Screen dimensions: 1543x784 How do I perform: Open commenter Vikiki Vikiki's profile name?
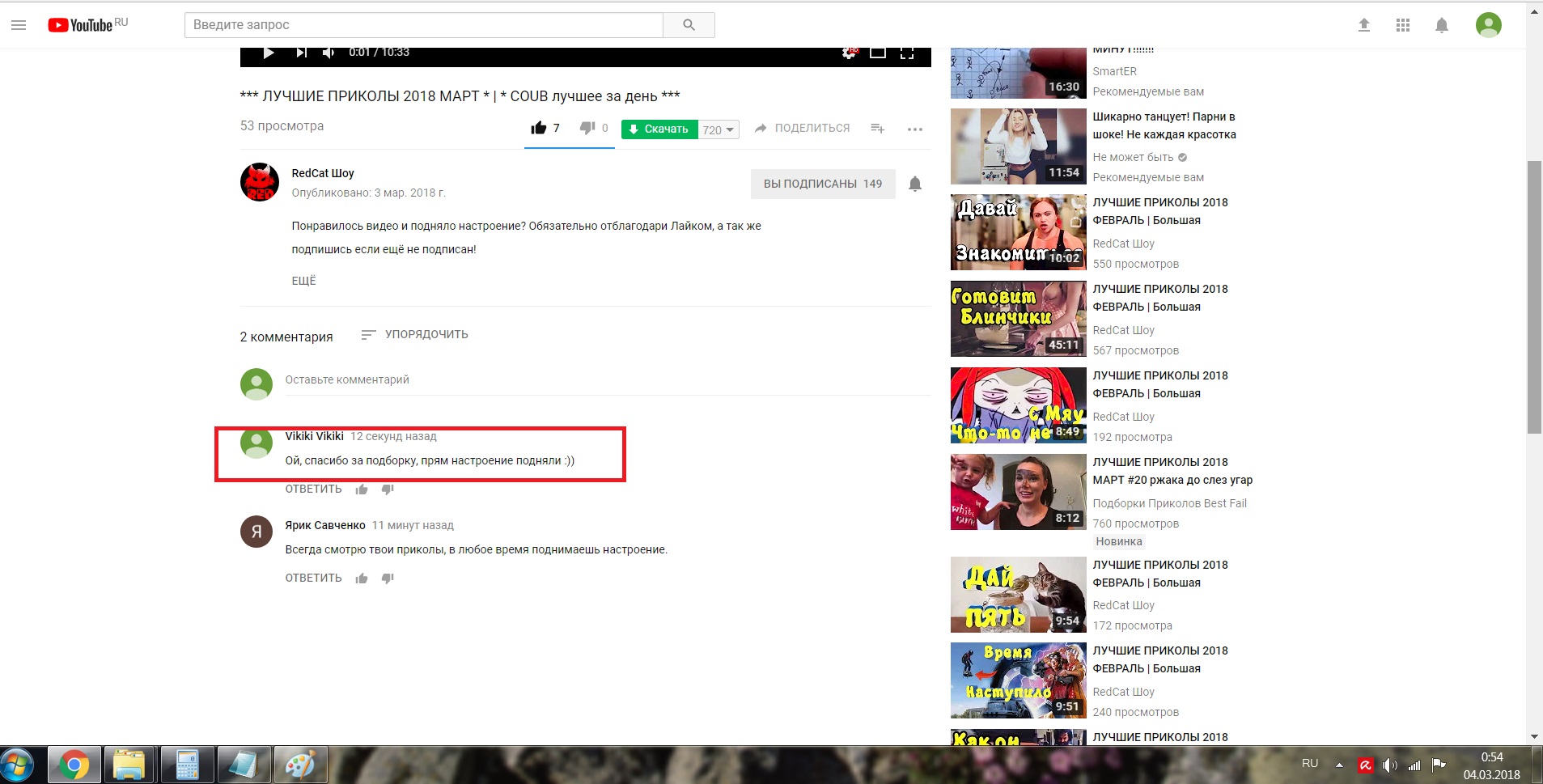pyautogui.click(x=314, y=436)
